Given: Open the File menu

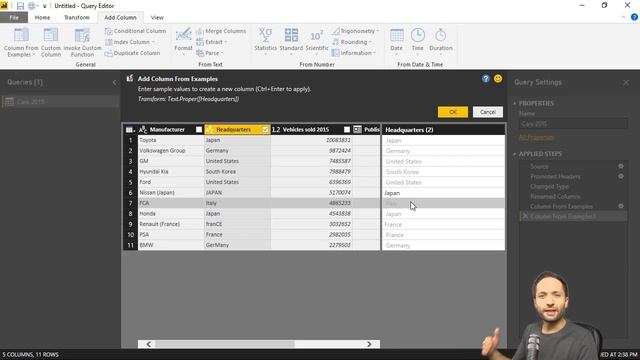Looking at the screenshot, I should point(14,18).
